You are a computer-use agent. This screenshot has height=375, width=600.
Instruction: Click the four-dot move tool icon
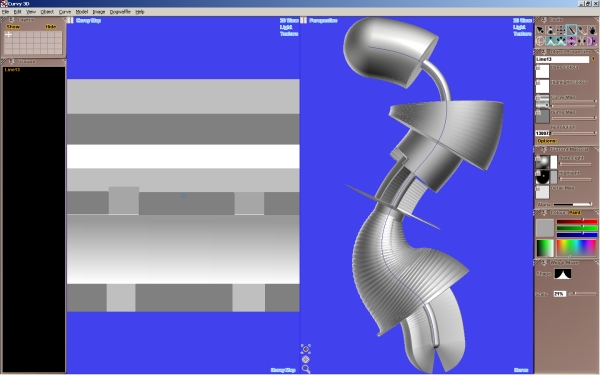(561, 30)
